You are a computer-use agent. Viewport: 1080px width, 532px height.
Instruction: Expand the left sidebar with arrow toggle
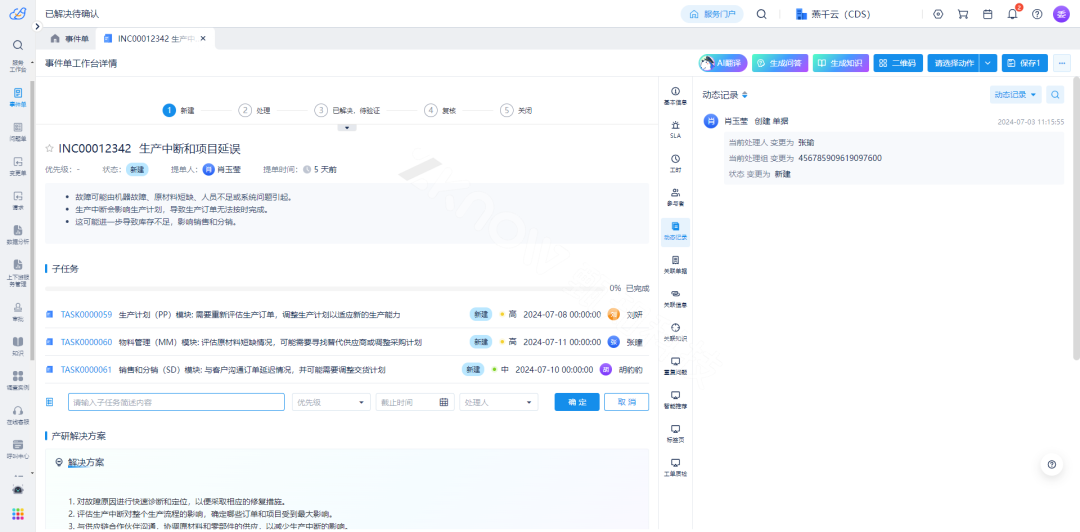[33, 62]
